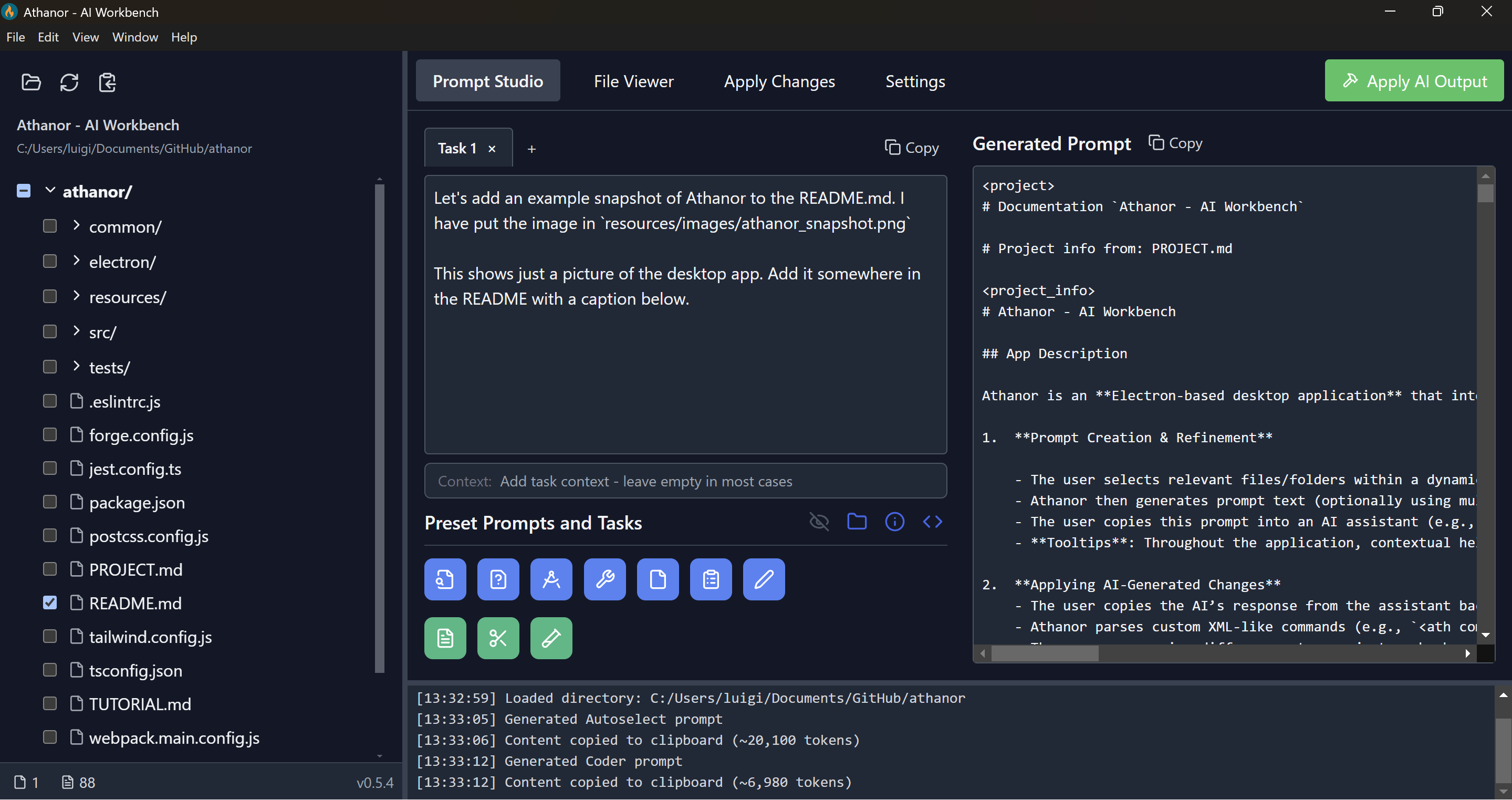Screen dimensions: 1512x800
Task: Click the selected files count icon in status bar
Action: 20,782
